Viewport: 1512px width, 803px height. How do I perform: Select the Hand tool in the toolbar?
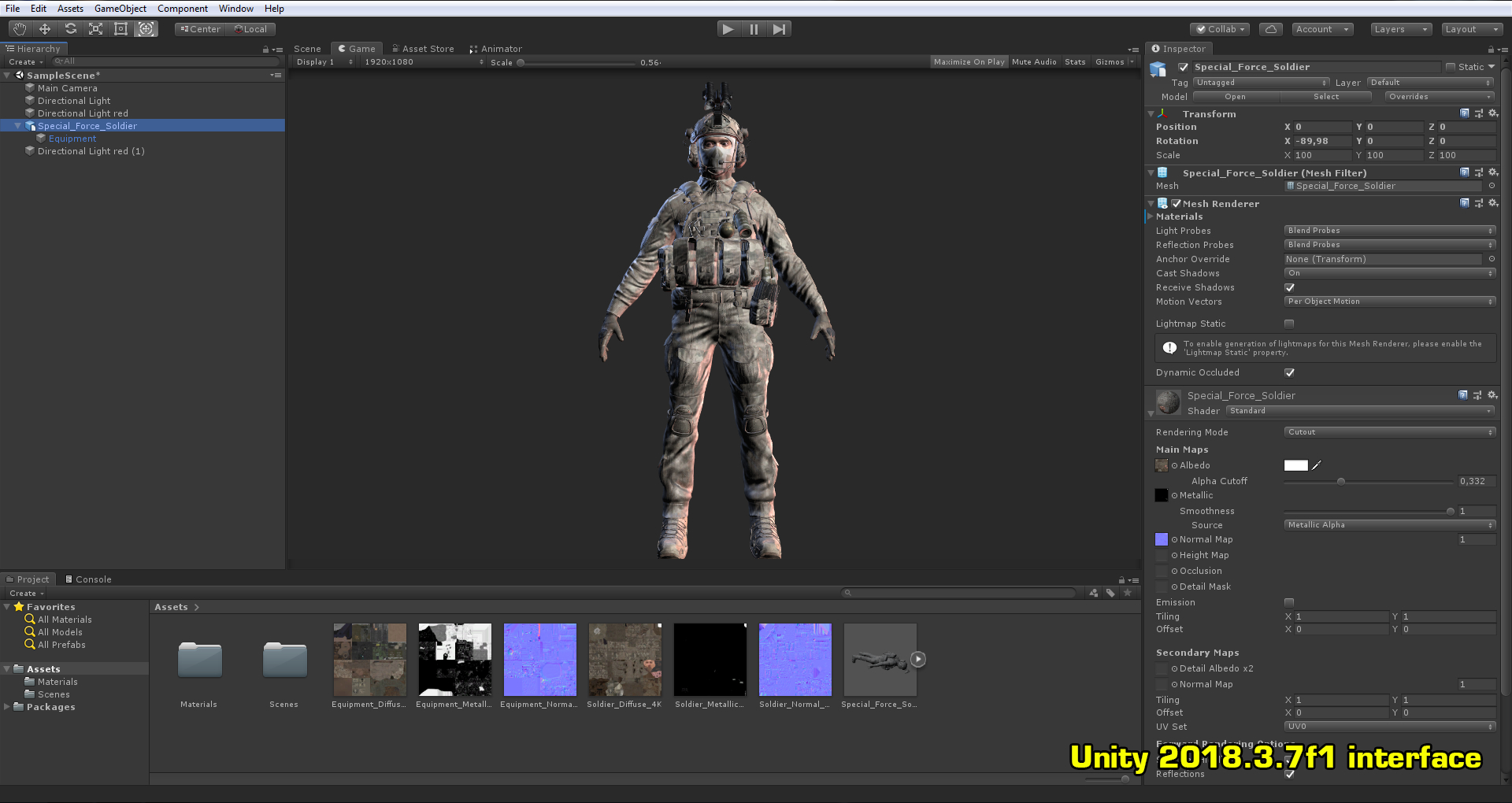[19, 28]
